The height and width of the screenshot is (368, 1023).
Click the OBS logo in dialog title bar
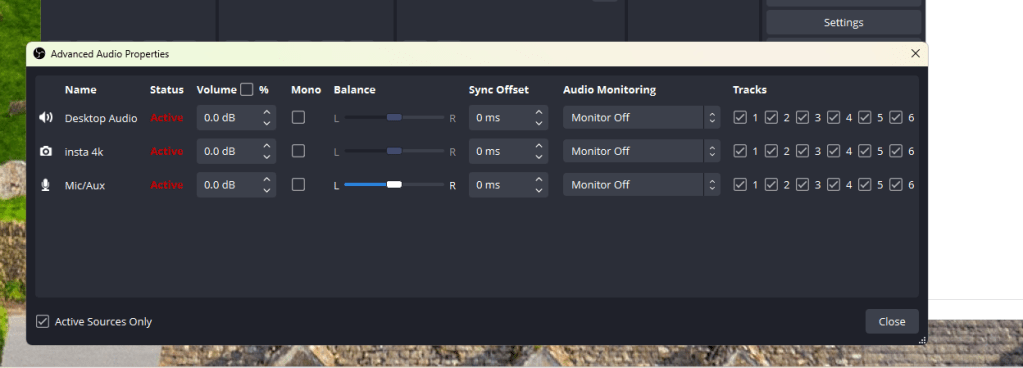[x=39, y=54]
